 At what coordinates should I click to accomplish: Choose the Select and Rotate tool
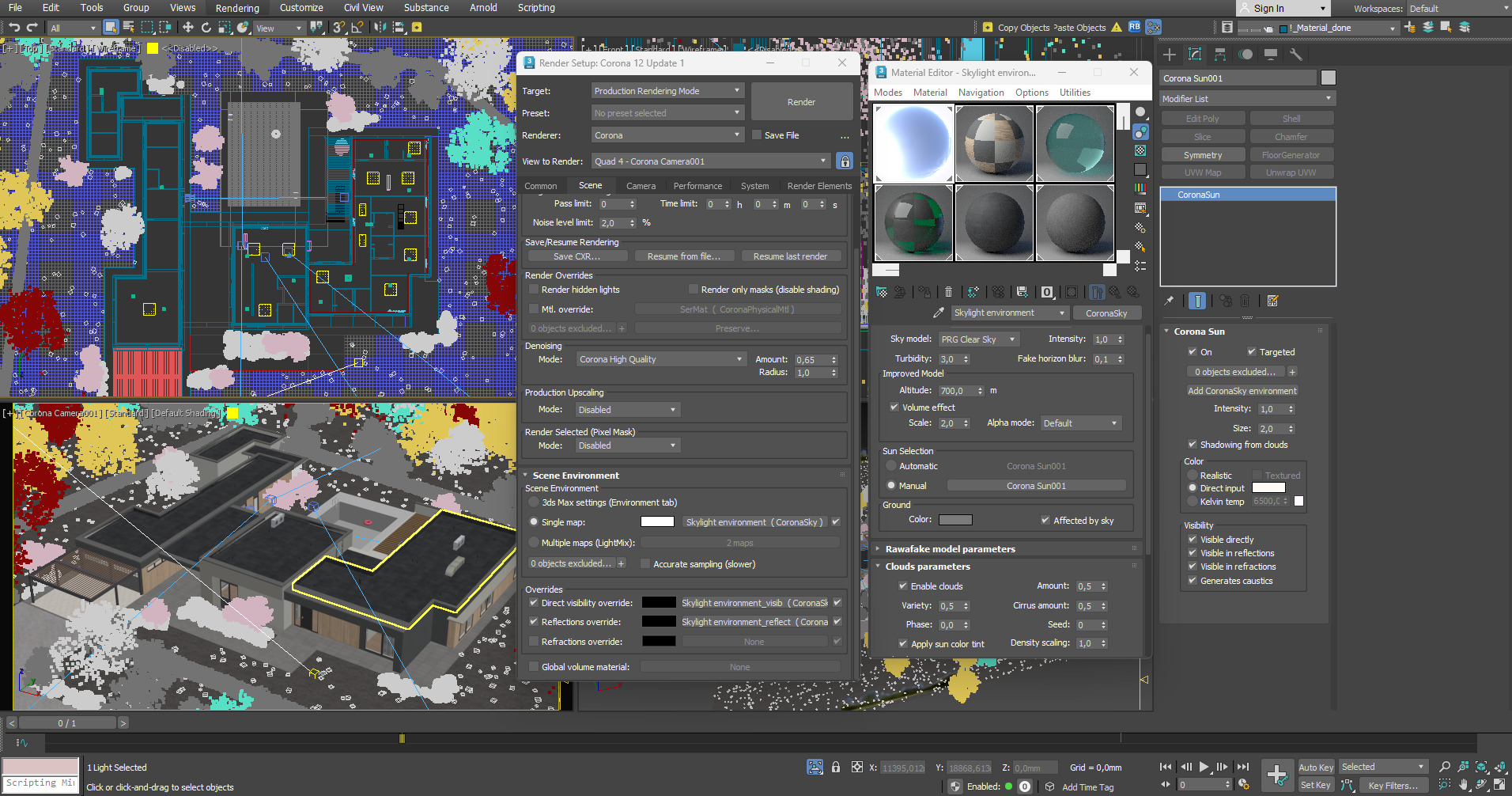[x=206, y=28]
